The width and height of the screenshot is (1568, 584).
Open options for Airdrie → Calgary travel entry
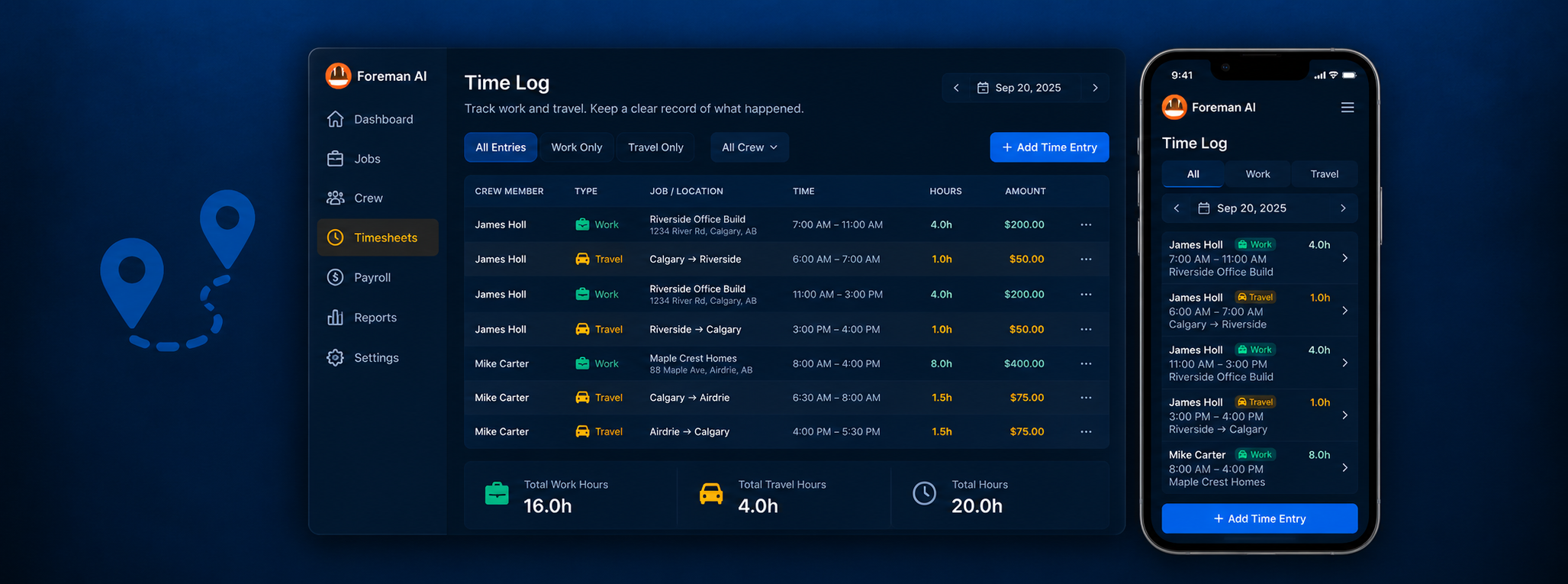[x=1086, y=432]
